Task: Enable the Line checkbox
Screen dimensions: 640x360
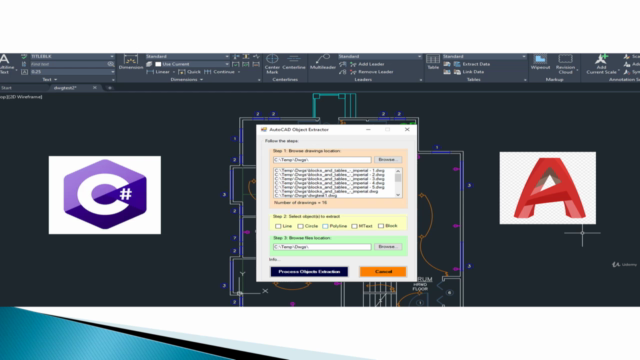Action: [278, 226]
